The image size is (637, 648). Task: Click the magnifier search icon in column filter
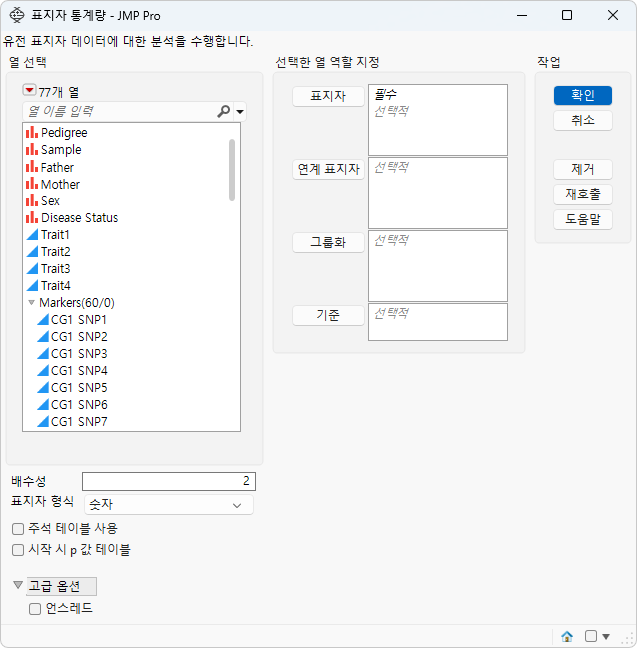point(224,111)
